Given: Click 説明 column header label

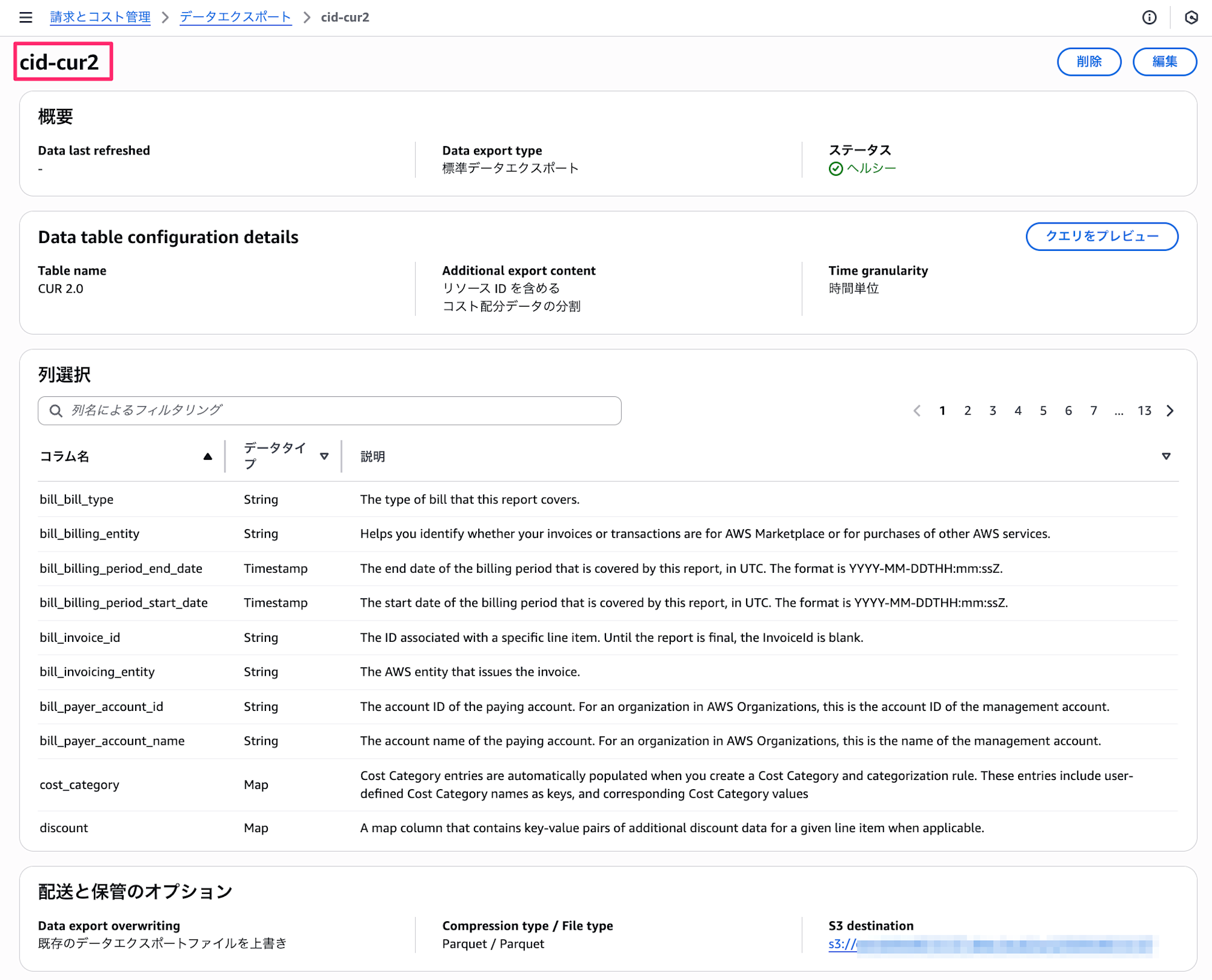Looking at the screenshot, I should (x=373, y=456).
